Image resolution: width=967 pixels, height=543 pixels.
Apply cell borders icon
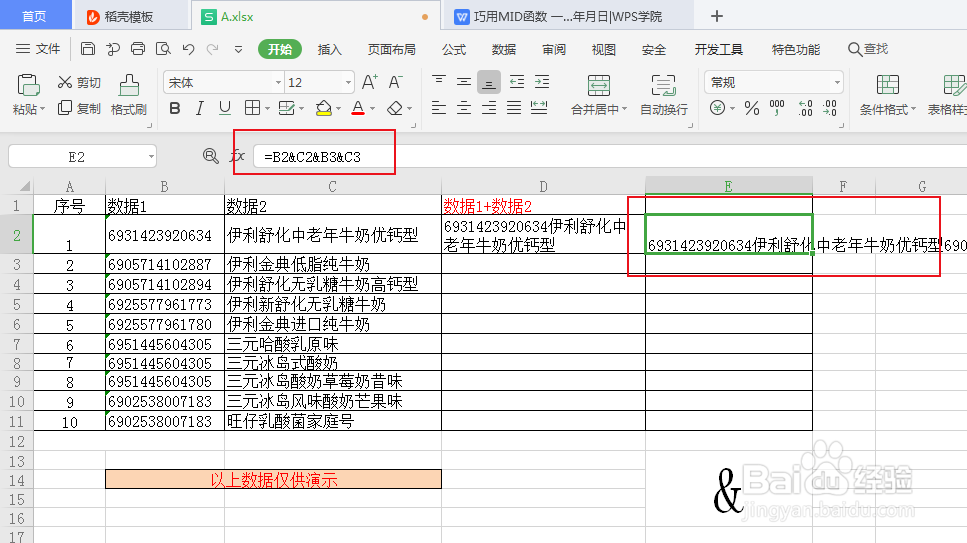point(252,109)
